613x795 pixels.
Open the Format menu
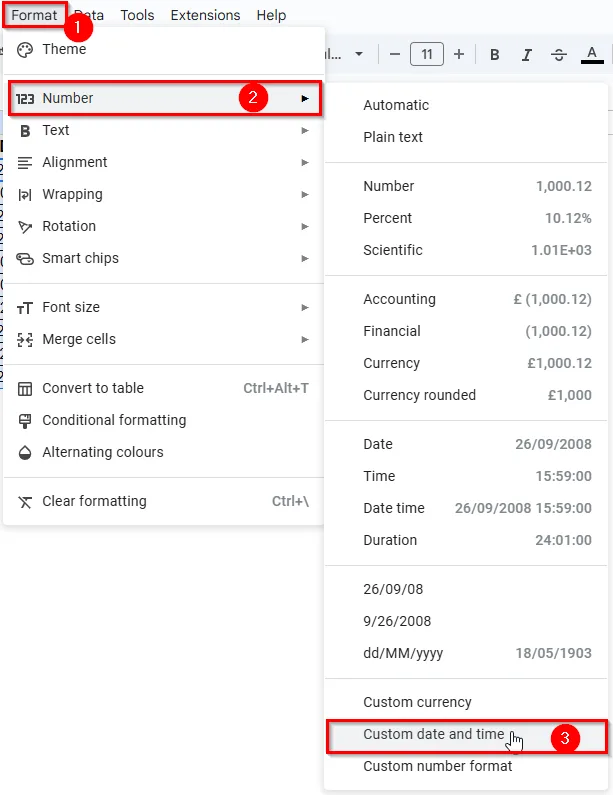34,15
